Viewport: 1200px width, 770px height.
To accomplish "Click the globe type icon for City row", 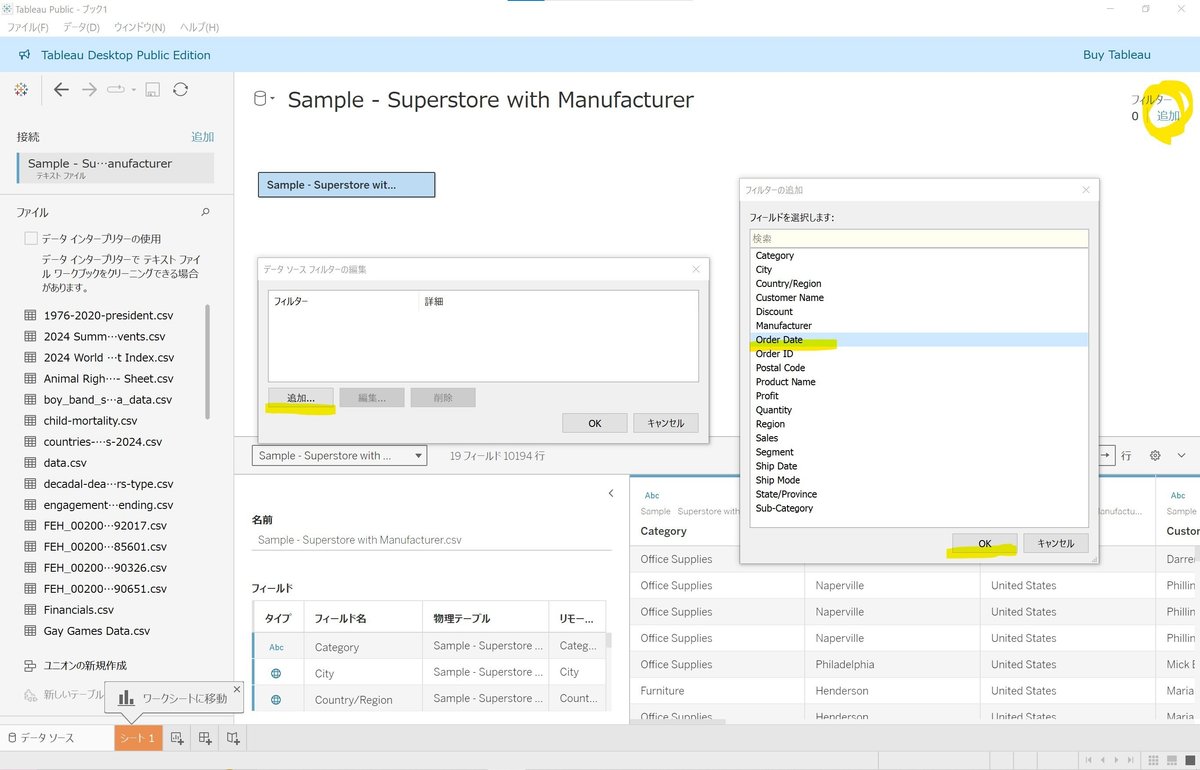I will pyautogui.click(x=276, y=673).
